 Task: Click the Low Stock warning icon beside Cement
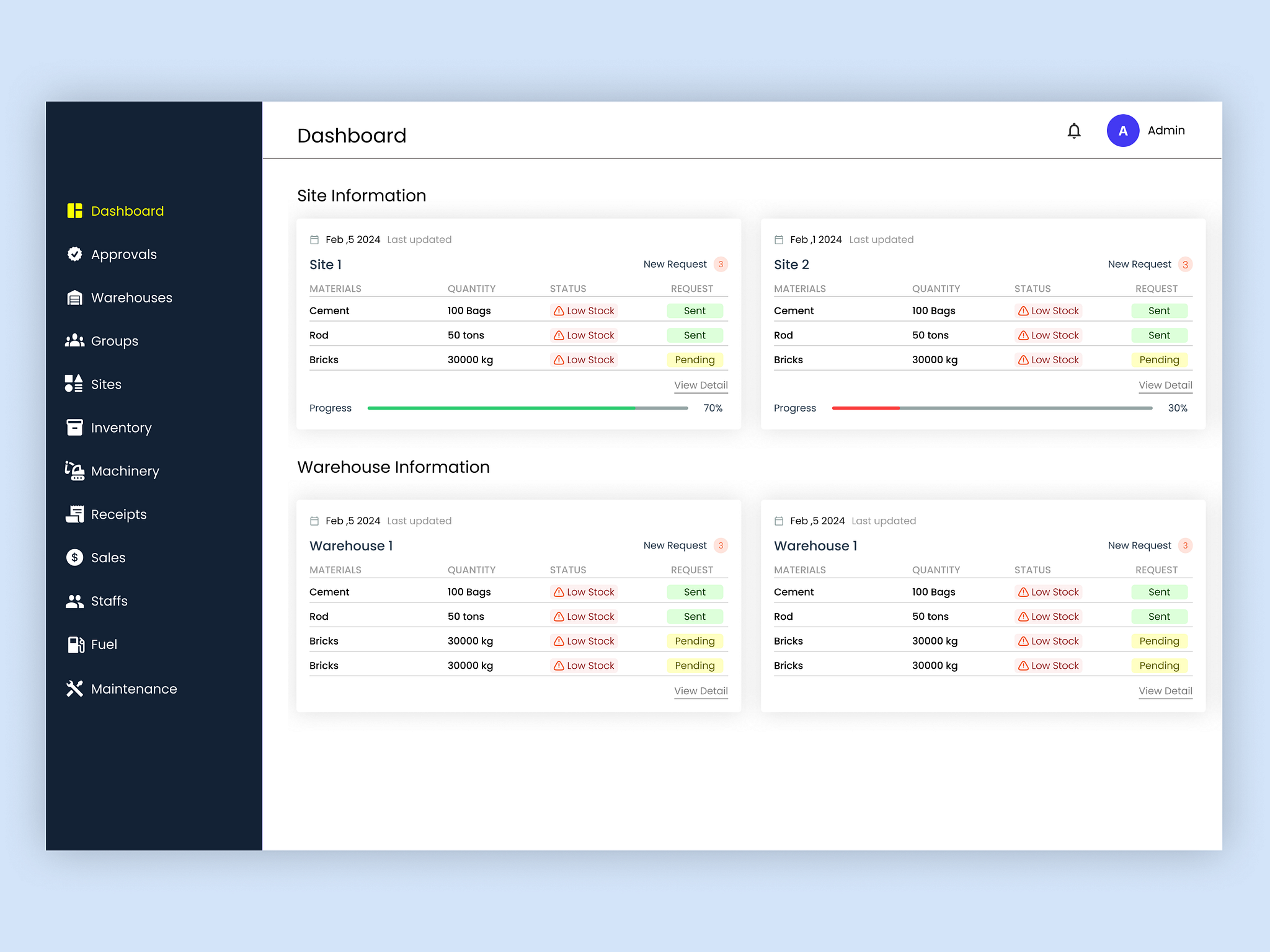point(558,311)
